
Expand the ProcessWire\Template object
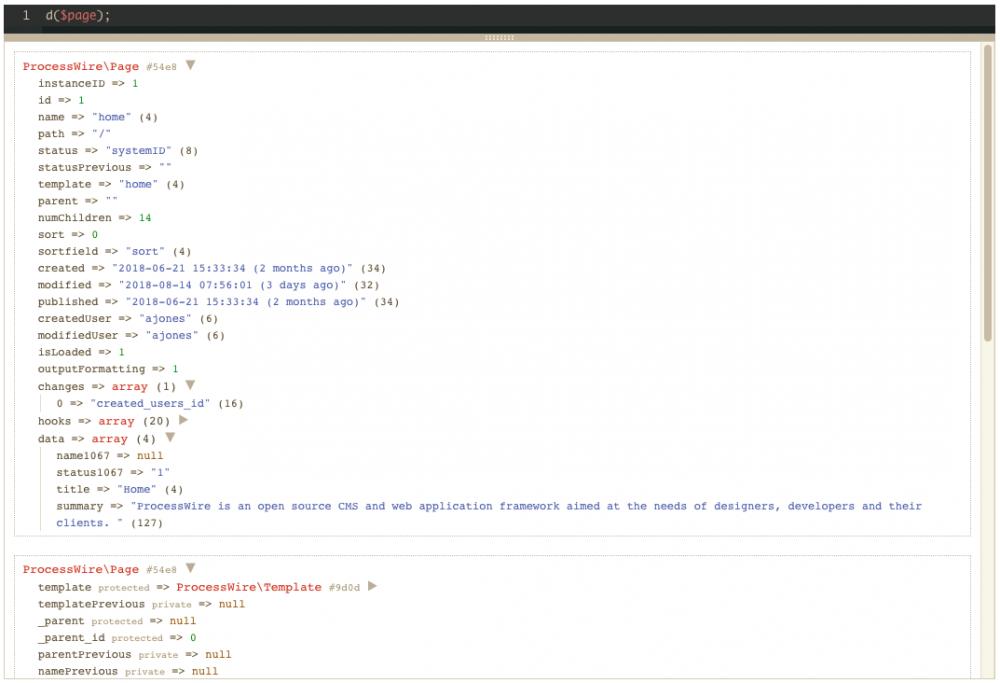pos(373,586)
